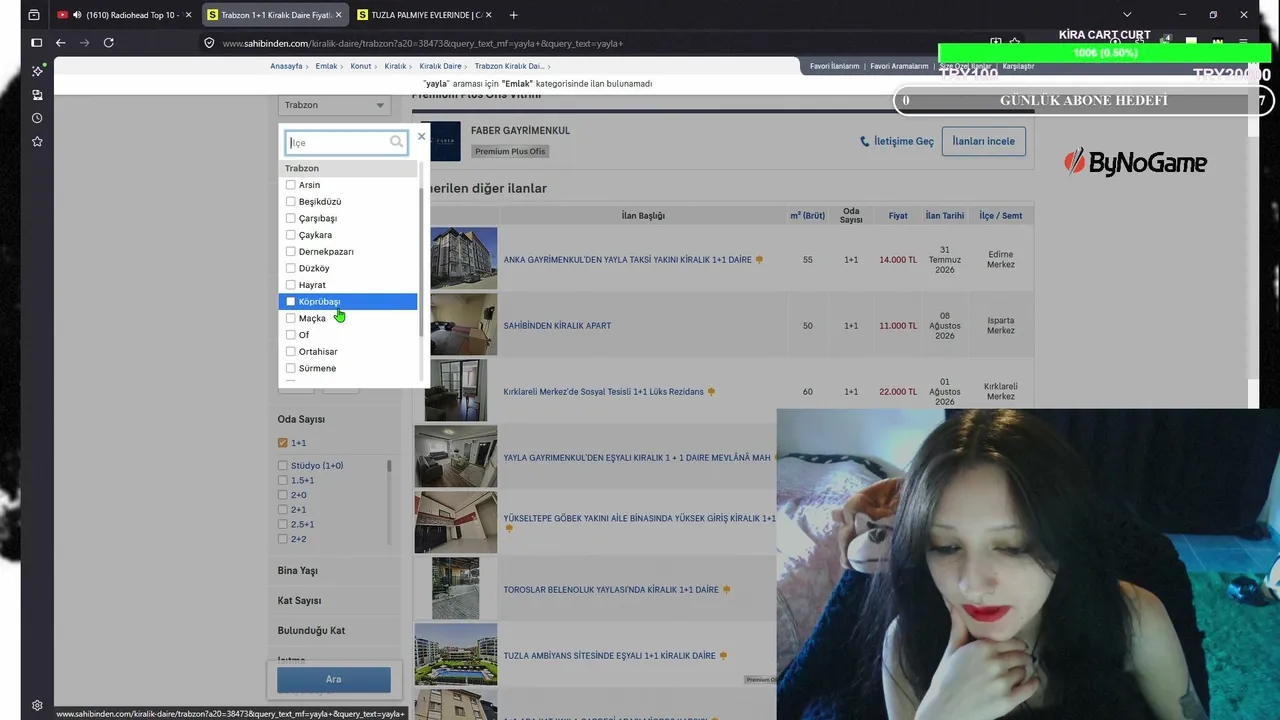Screen dimensions: 1280x720
Task: Open Favori Aramalarım link
Action: click(900, 66)
